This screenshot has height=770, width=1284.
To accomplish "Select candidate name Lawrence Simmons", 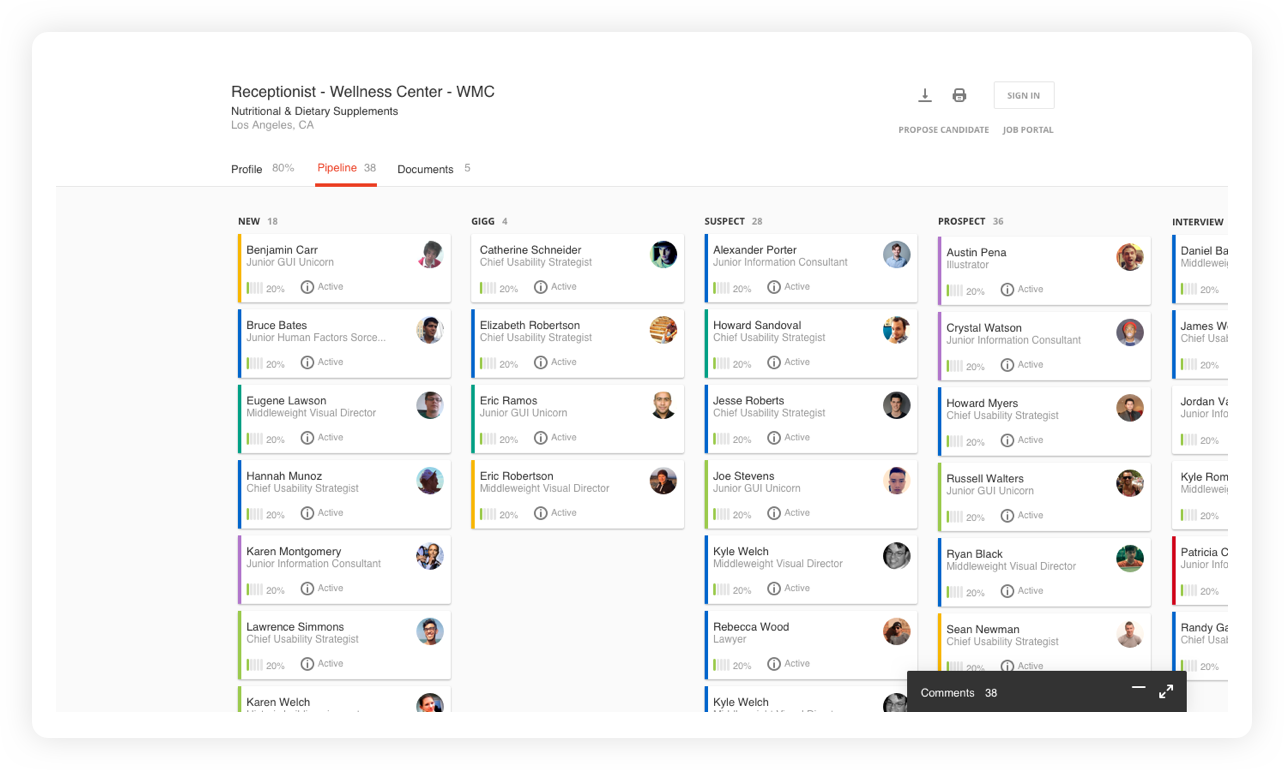I will coord(295,627).
